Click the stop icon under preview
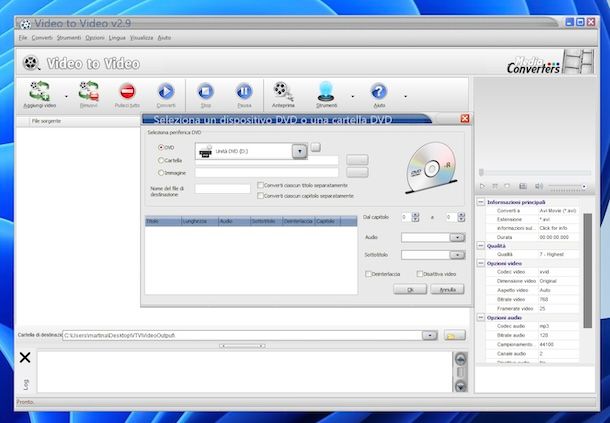 click(x=507, y=186)
